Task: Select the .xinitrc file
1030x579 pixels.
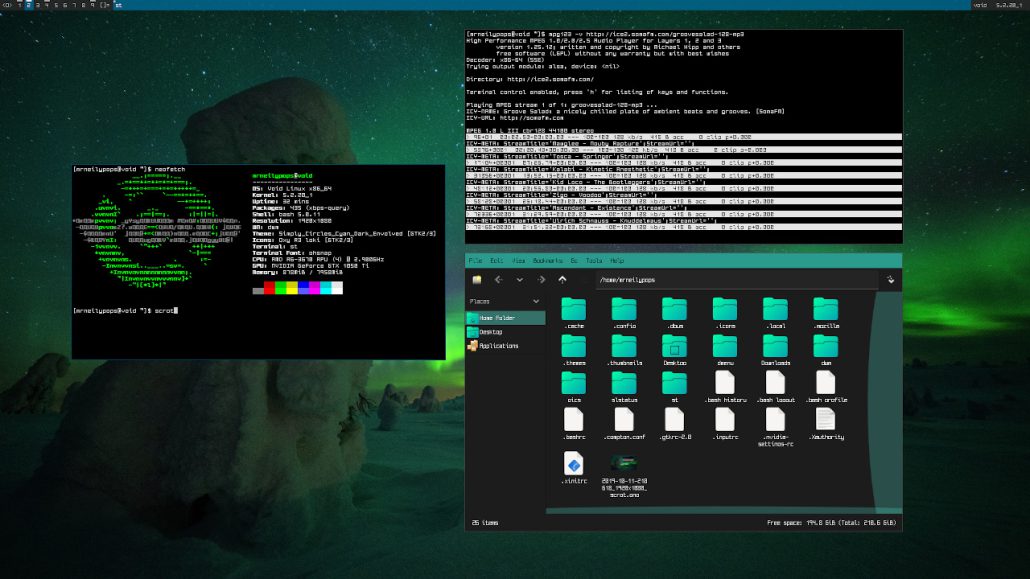Action: (573, 463)
